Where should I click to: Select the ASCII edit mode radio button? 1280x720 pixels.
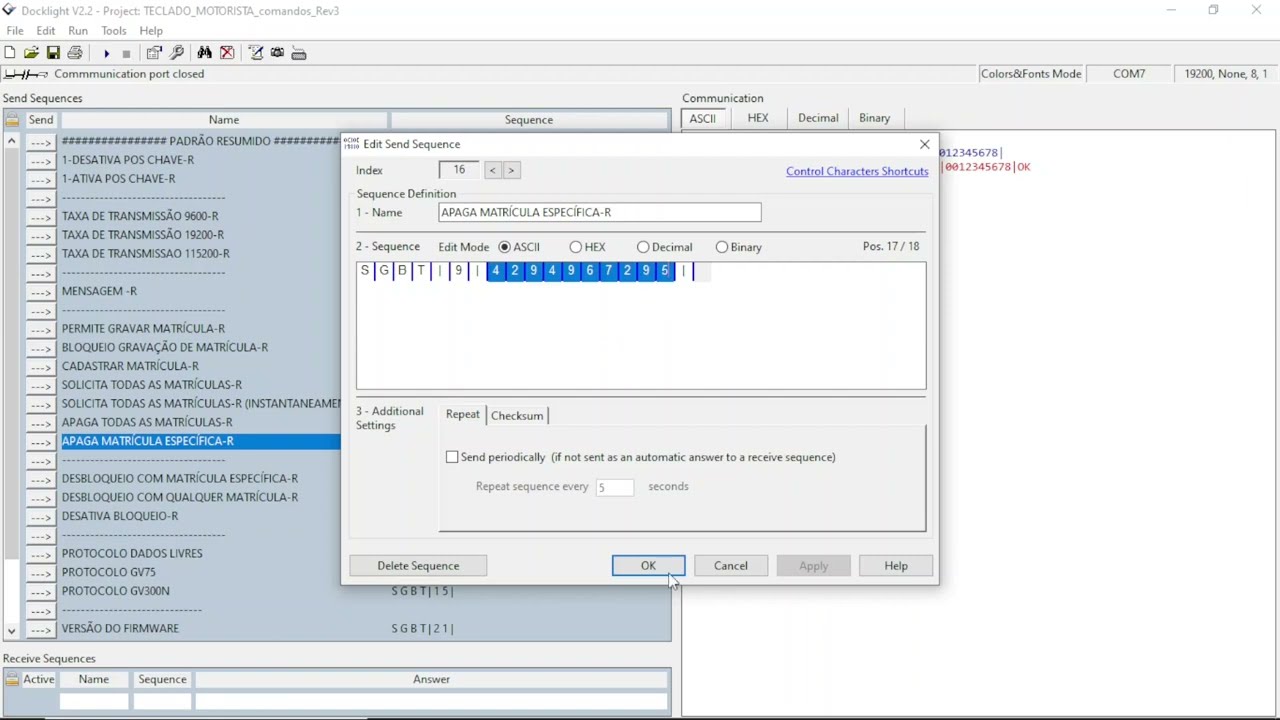[x=504, y=247]
